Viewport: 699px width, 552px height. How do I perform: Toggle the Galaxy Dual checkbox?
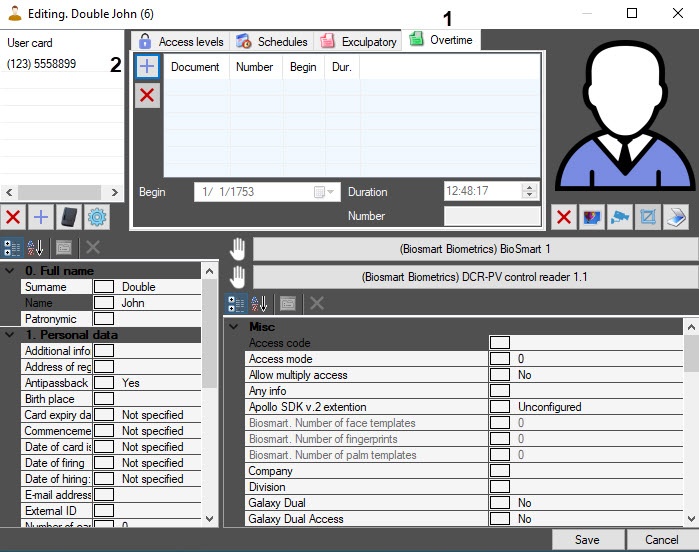pos(500,503)
